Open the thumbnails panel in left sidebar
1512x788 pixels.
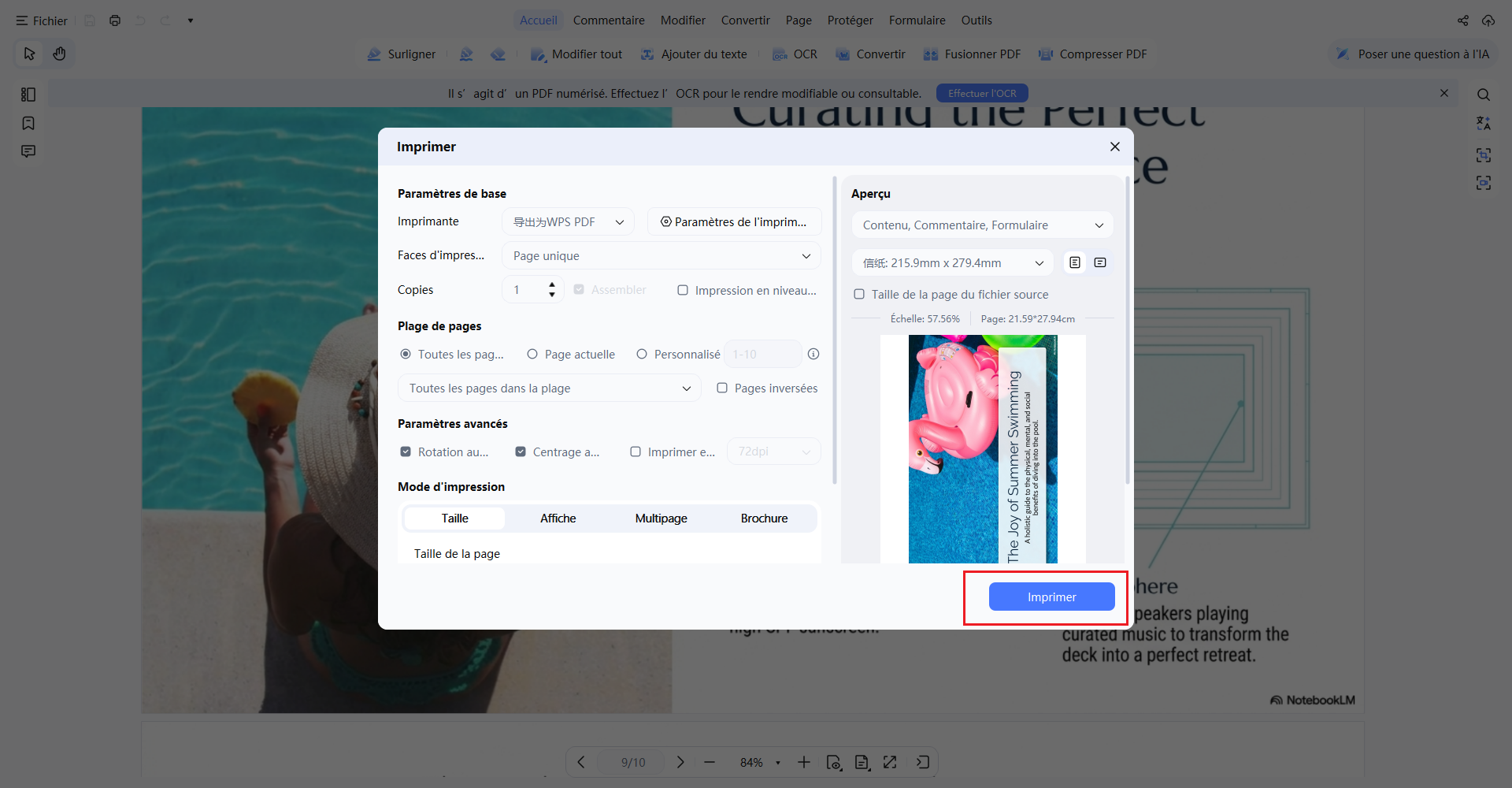pos(28,95)
